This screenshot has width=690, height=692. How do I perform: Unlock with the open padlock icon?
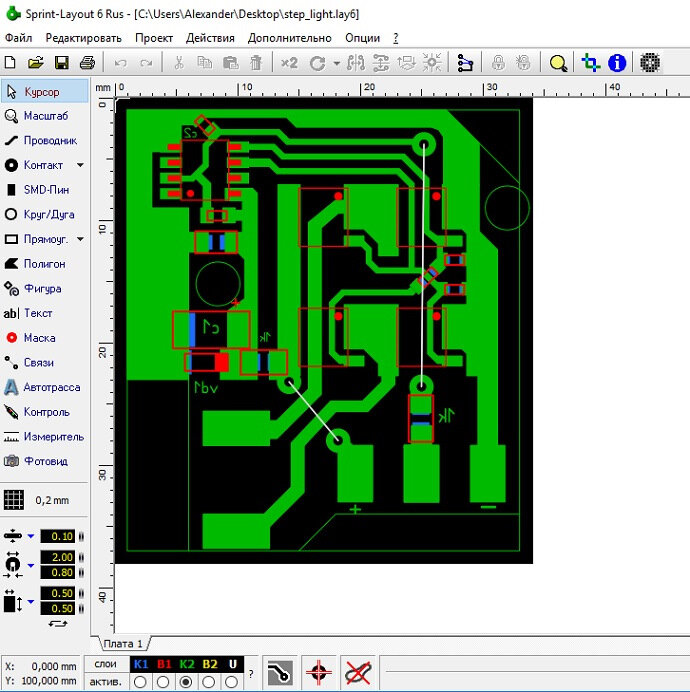point(523,63)
